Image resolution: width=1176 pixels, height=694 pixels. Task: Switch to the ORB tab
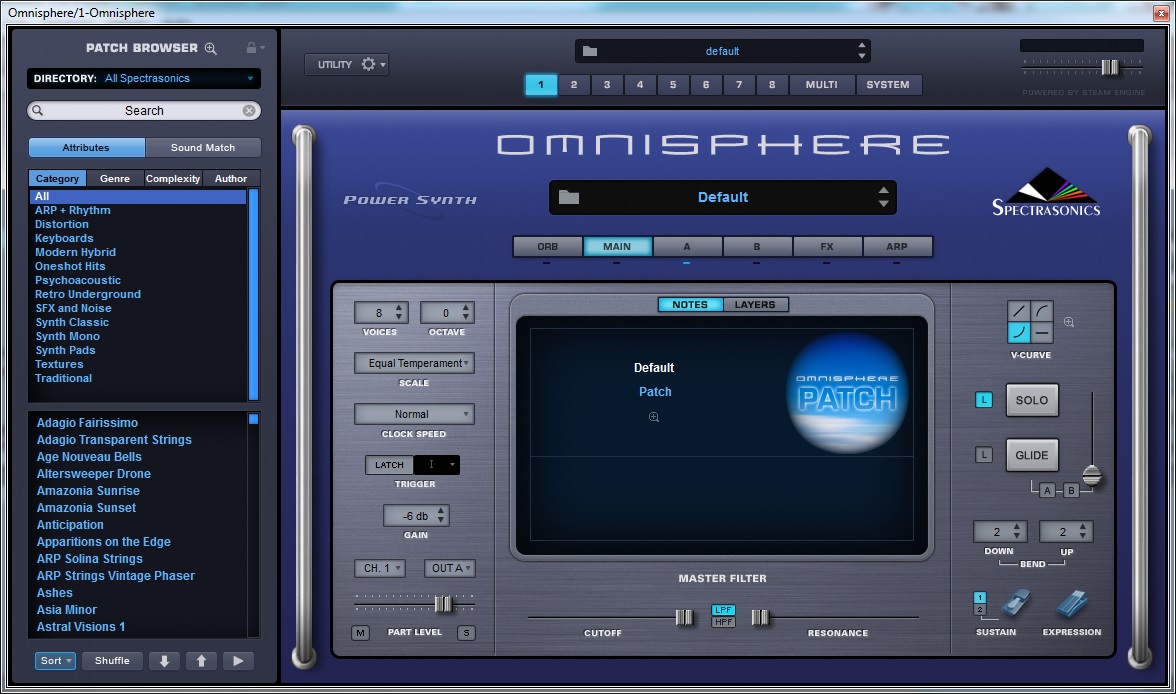tap(548, 247)
